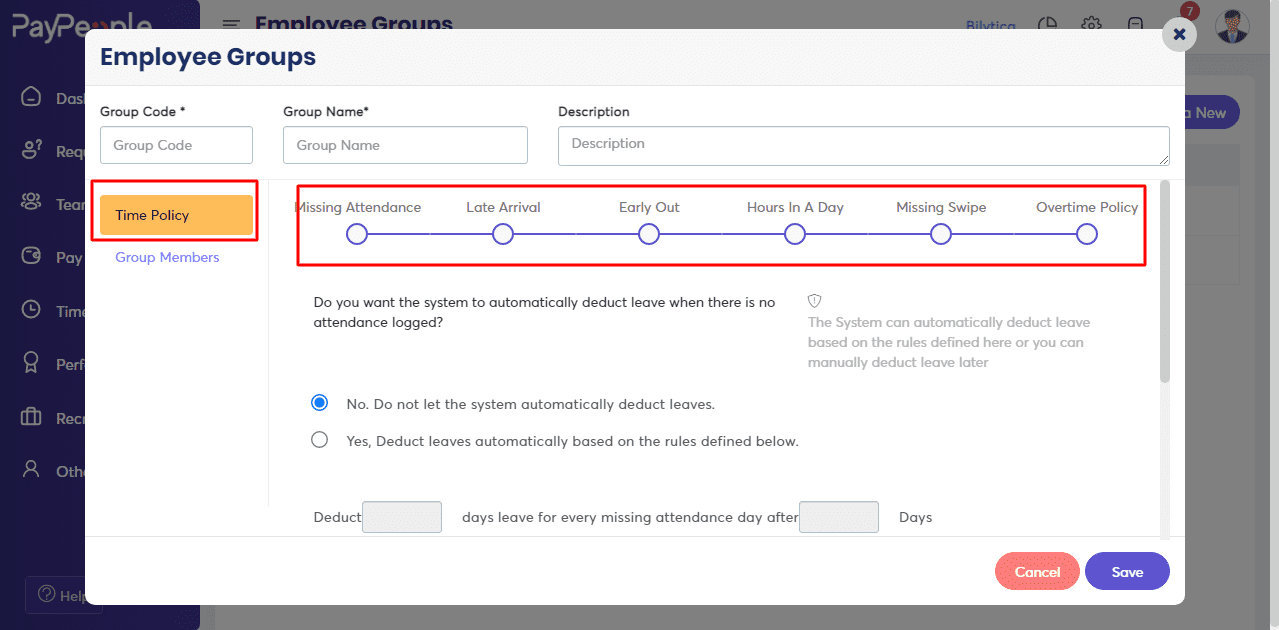
Task: Select 'No. Do not let the system' radio option
Action: coord(320,403)
